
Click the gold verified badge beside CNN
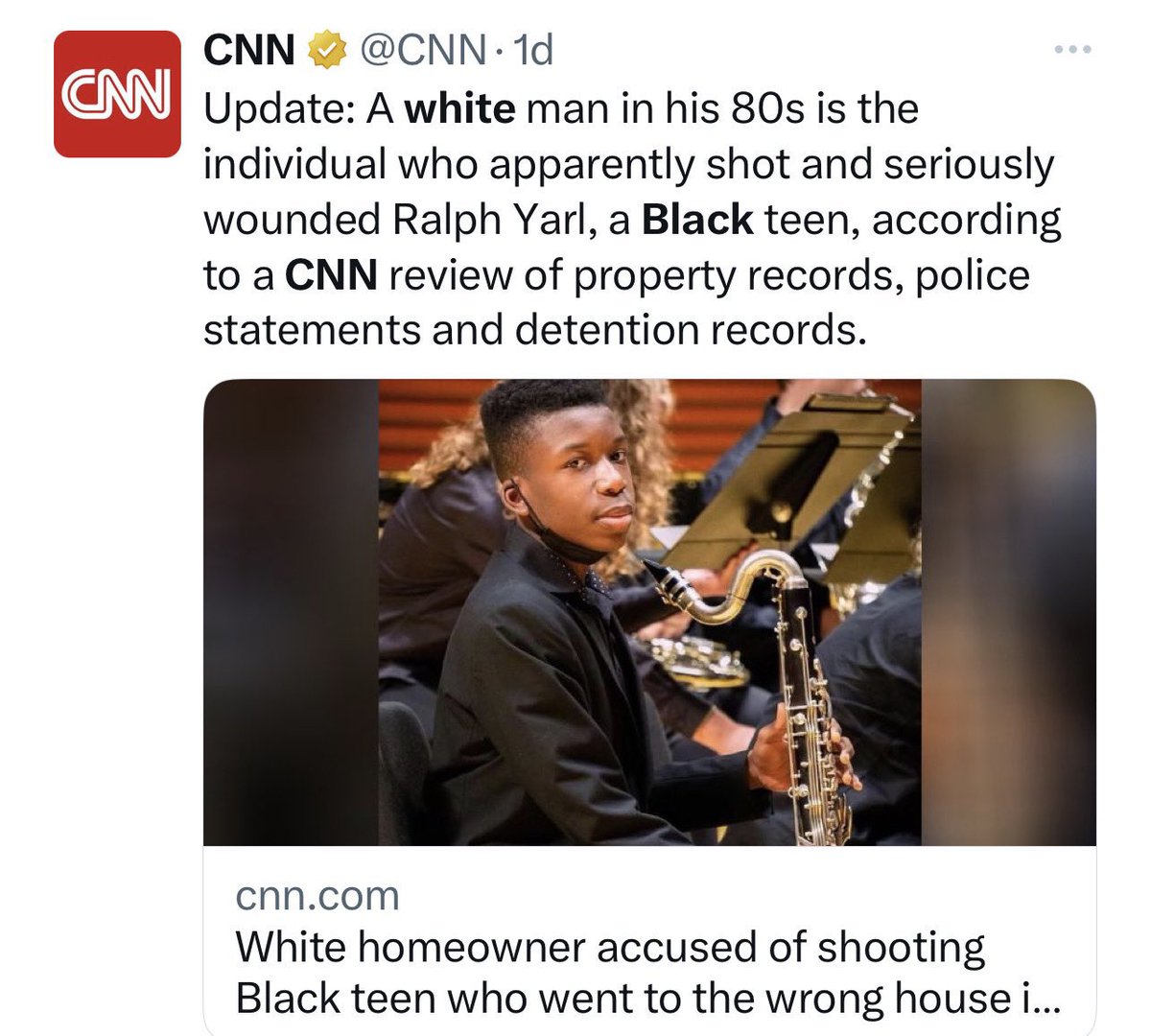[325, 51]
